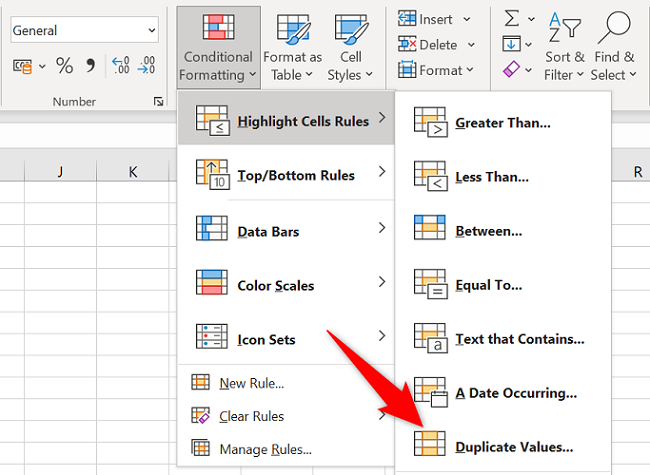Choose the A Date Occurring rule
Image resolution: width=650 pixels, height=475 pixels.
click(x=503, y=393)
